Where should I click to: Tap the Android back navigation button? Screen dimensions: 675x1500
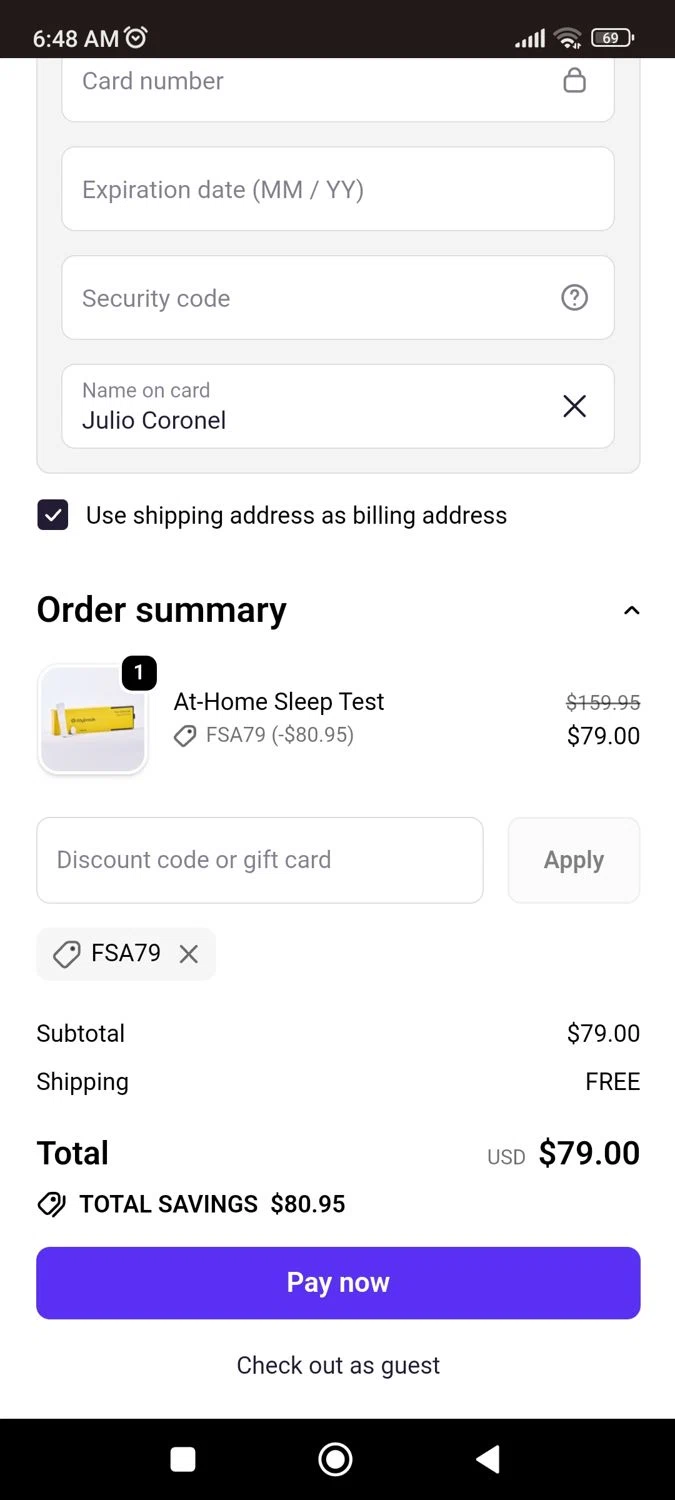pos(487,1460)
